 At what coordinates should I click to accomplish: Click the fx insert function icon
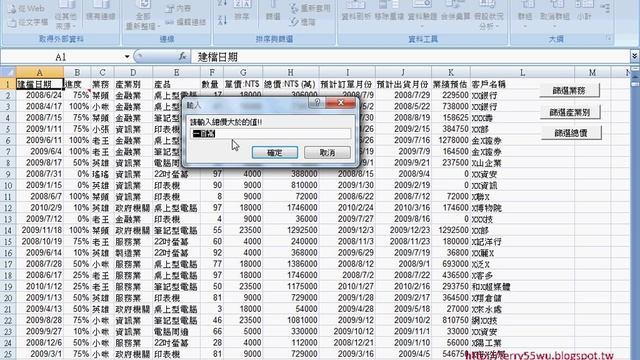tap(182, 57)
